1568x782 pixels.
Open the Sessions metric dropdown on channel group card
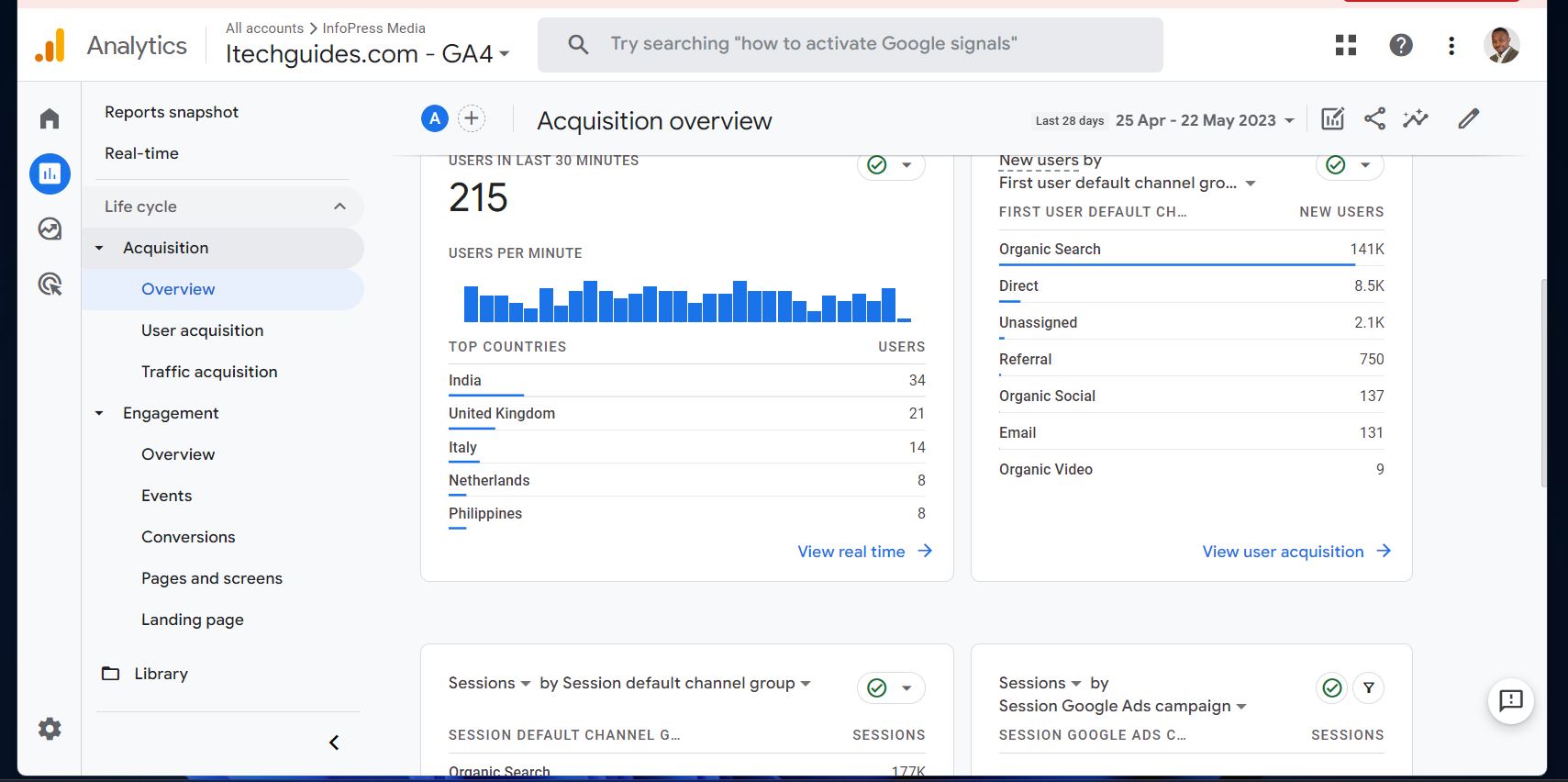pos(489,683)
